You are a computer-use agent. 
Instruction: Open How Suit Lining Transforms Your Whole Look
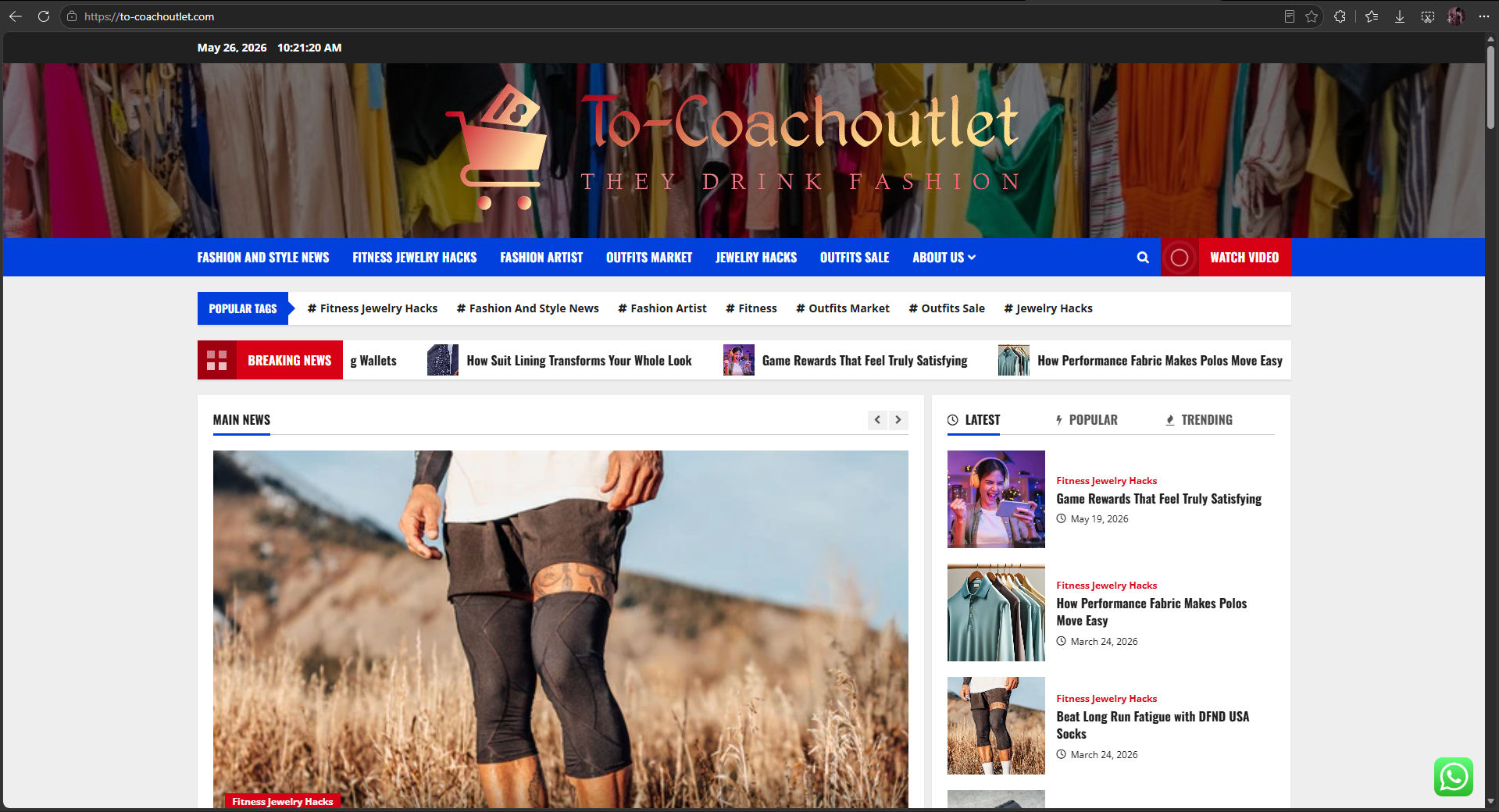(x=579, y=361)
